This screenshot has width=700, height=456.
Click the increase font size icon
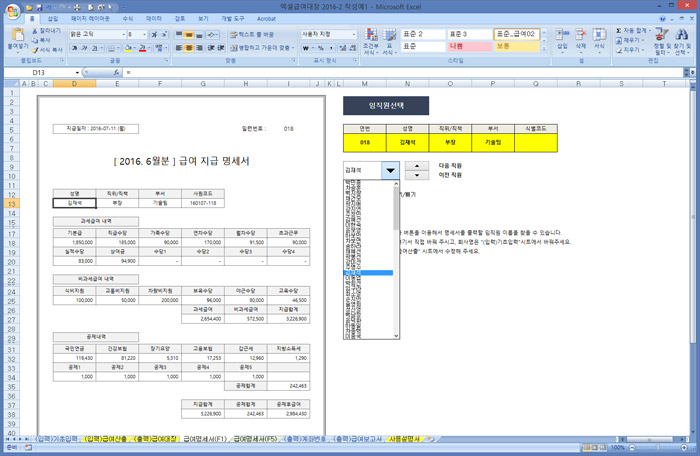coord(154,34)
